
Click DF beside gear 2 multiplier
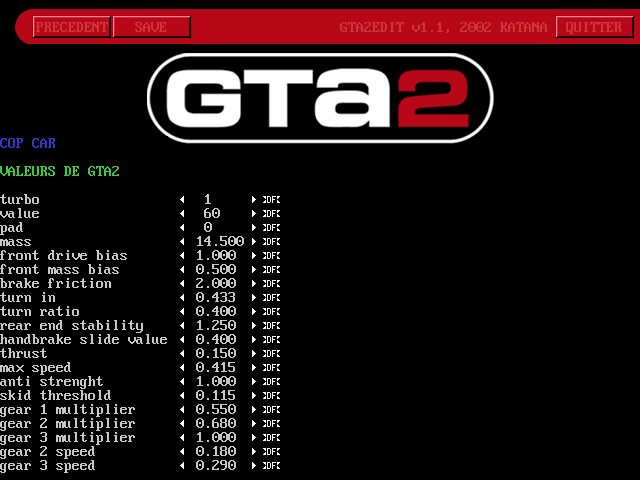click(x=271, y=423)
